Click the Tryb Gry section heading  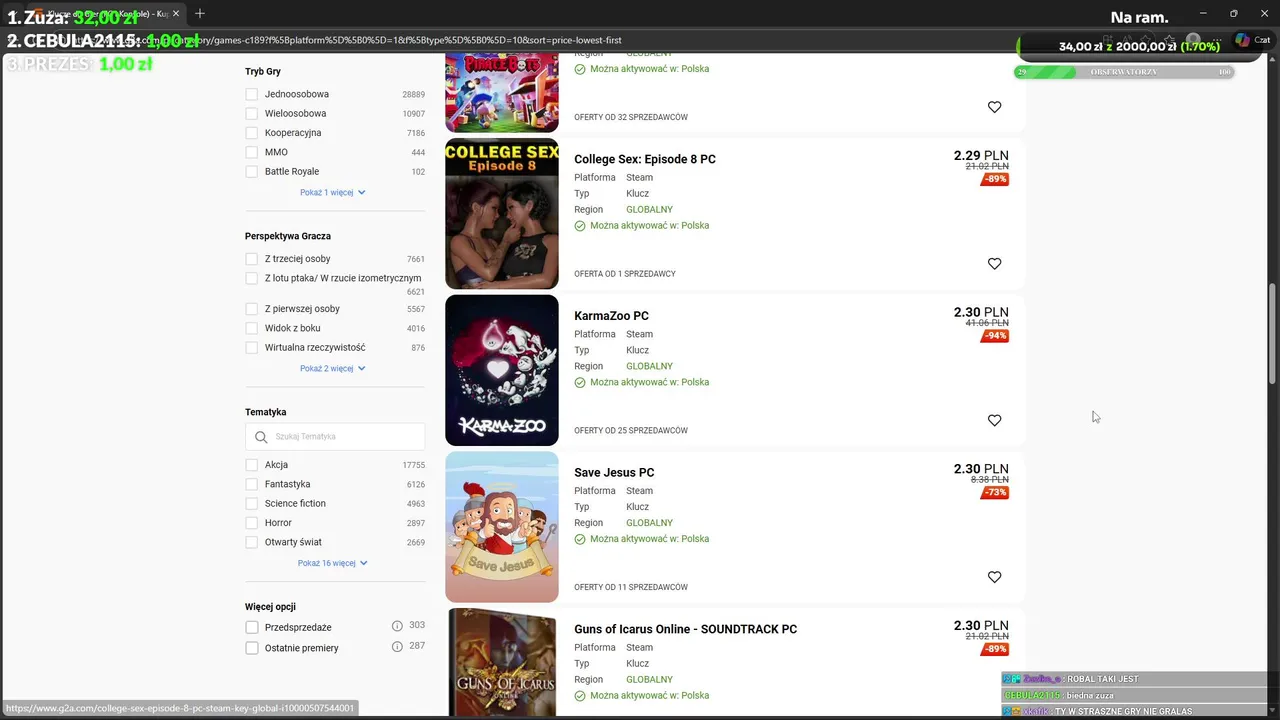(x=263, y=72)
